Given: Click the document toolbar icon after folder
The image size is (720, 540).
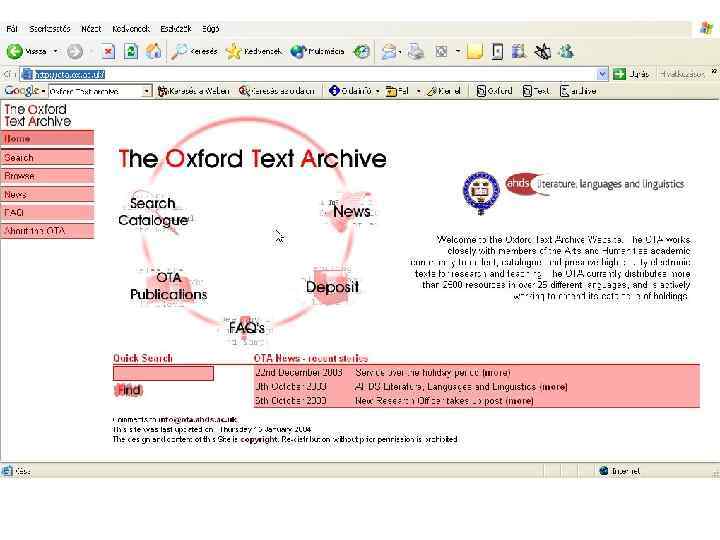Looking at the screenshot, I should (497, 51).
